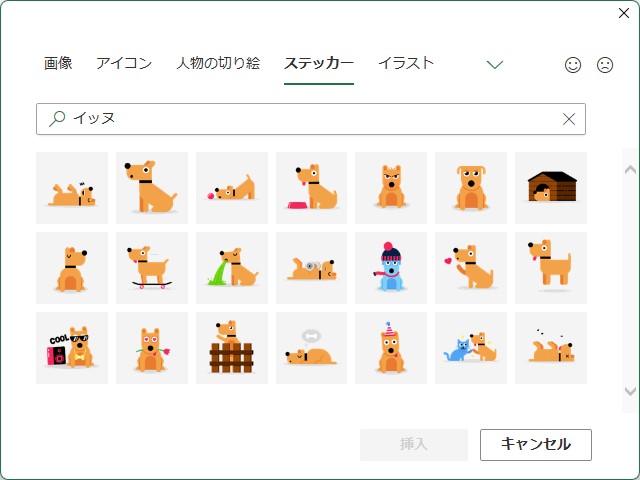
Task: Pick the large sitting dog side-view sticker
Action: [152, 188]
